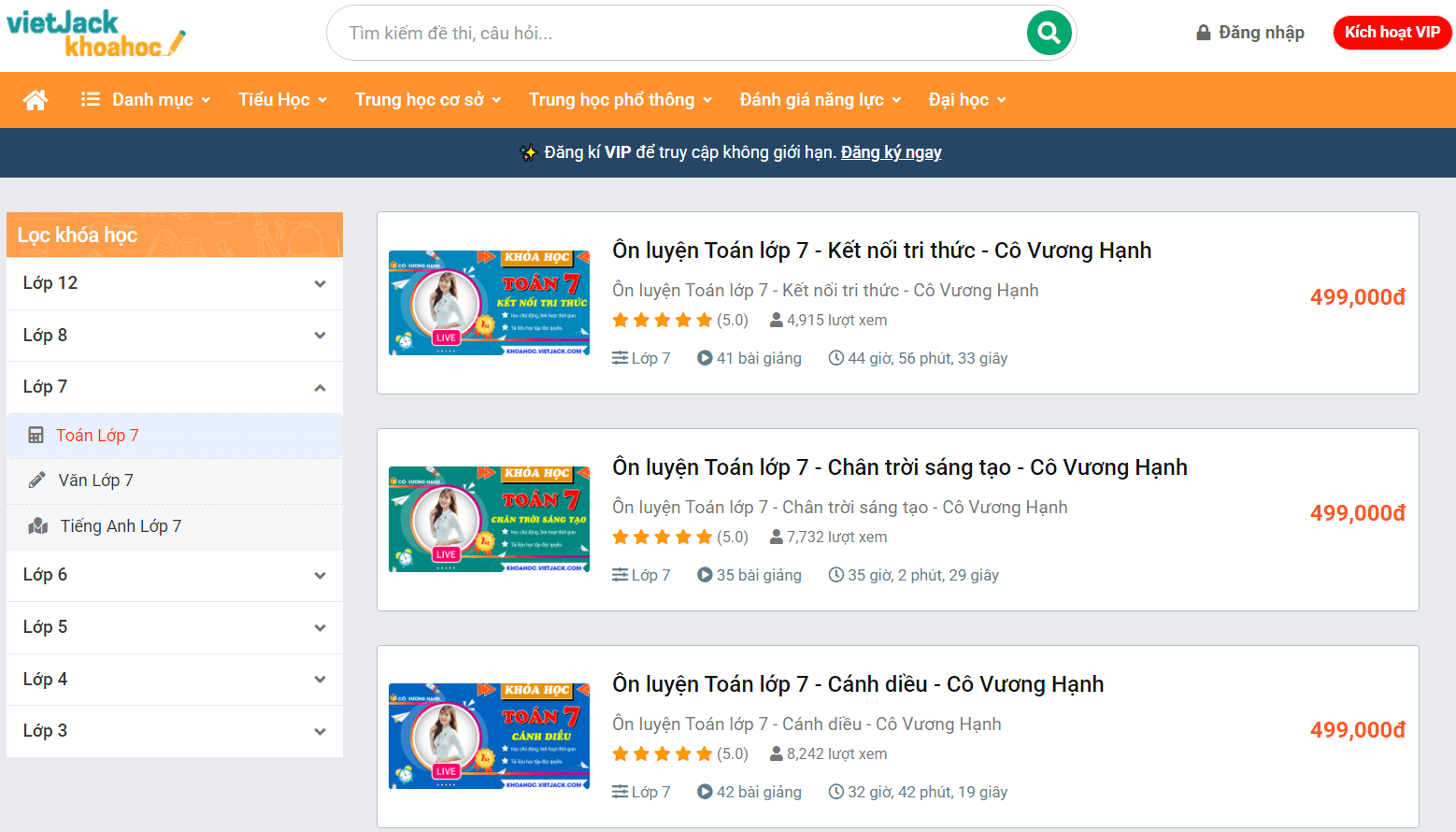Open the Trung học cơ sở menu

click(x=428, y=100)
